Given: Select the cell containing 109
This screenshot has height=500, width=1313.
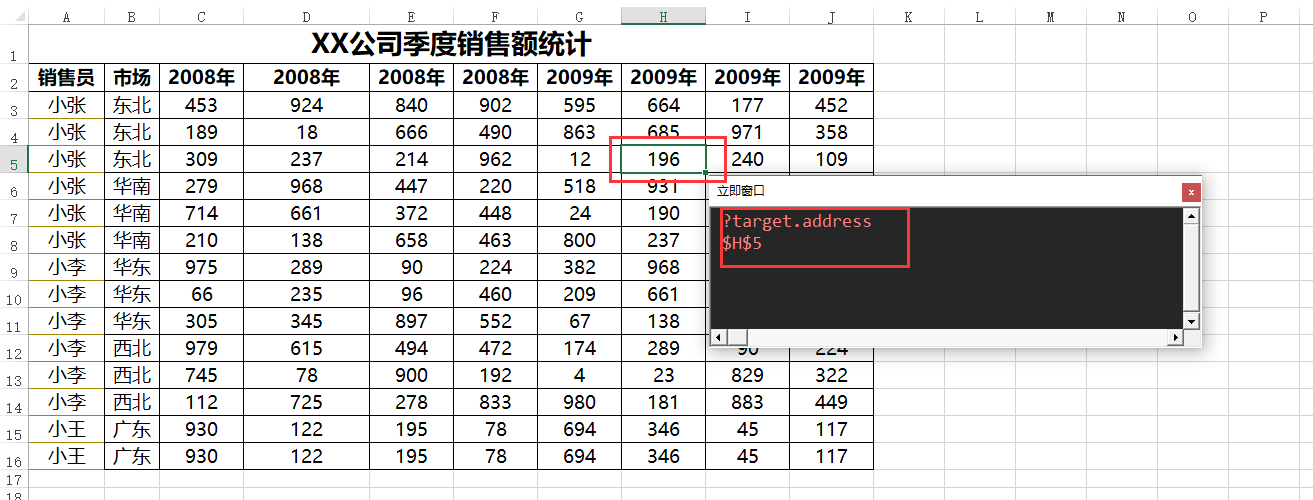Looking at the screenshot, I should point(831,159).
